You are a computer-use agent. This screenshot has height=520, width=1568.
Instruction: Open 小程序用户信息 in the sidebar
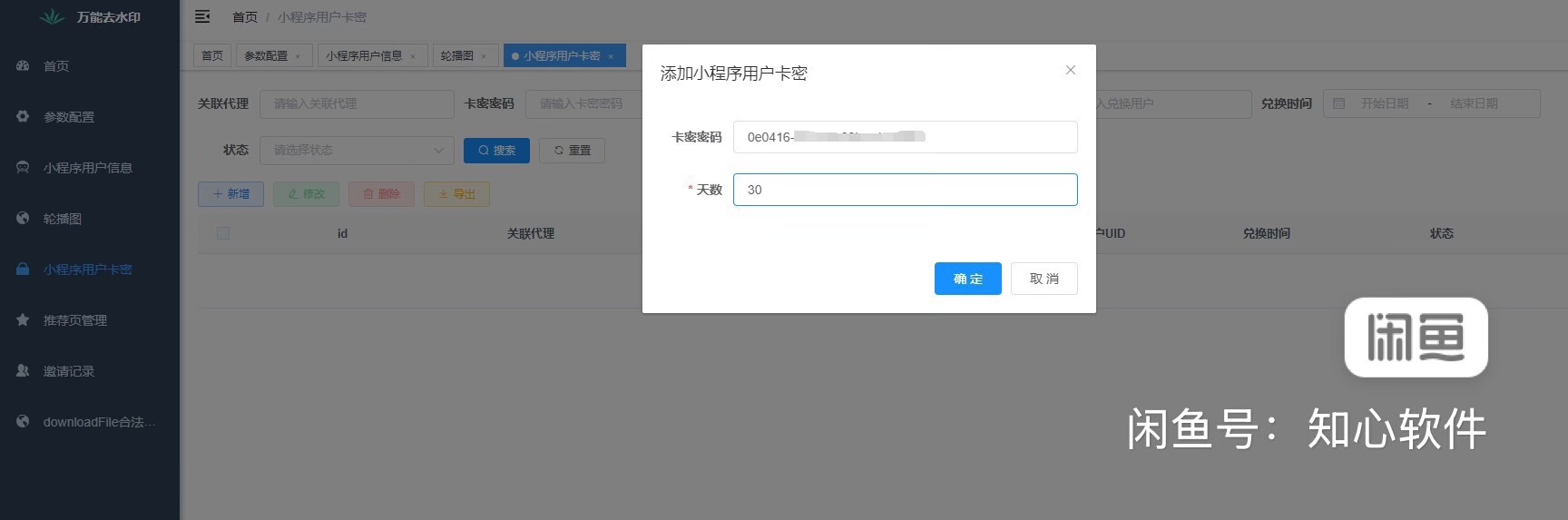click(x=90, y=168)
